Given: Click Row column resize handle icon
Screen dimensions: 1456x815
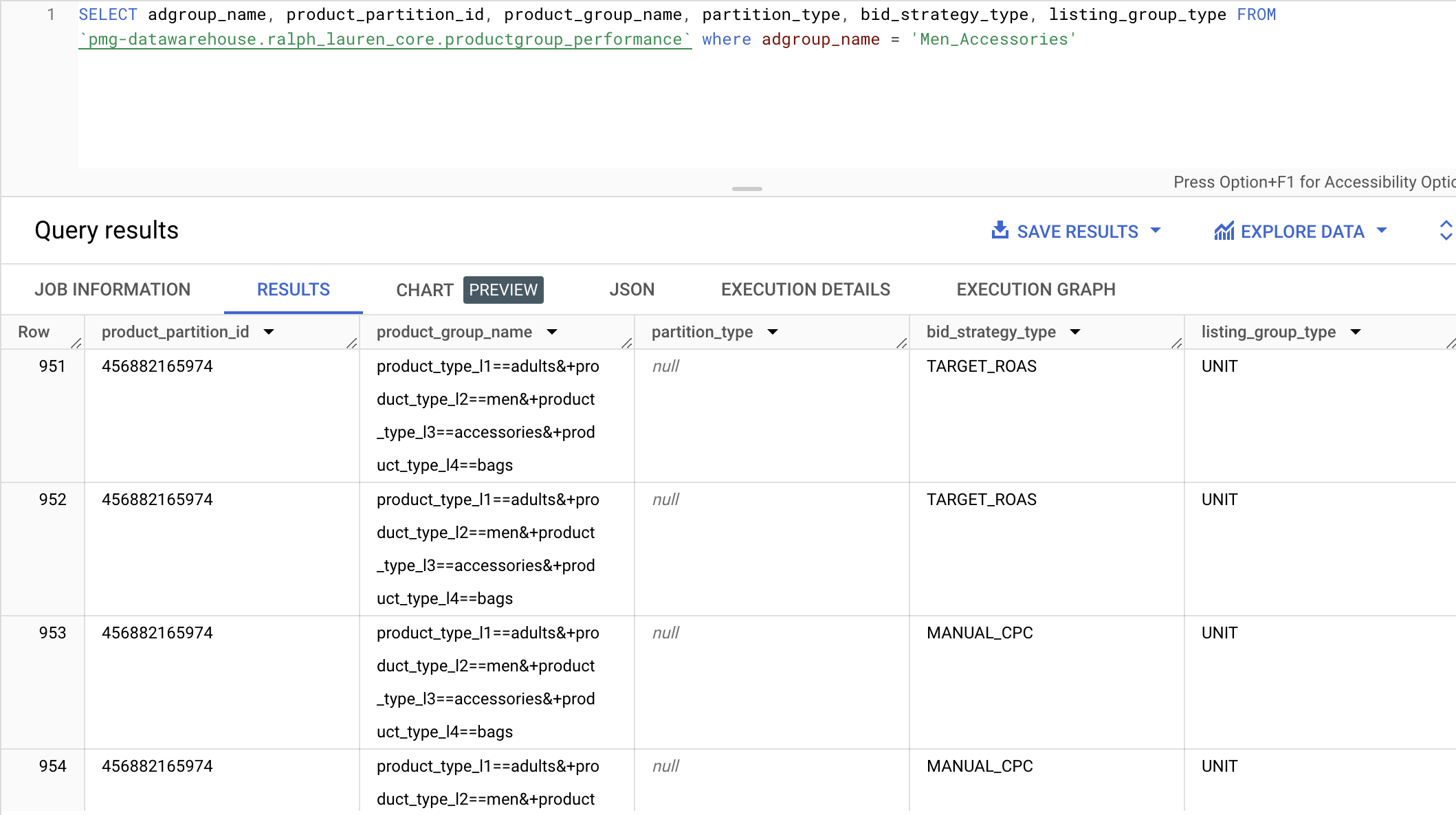Looking at the screenshot, I should [x=76, y=343].
